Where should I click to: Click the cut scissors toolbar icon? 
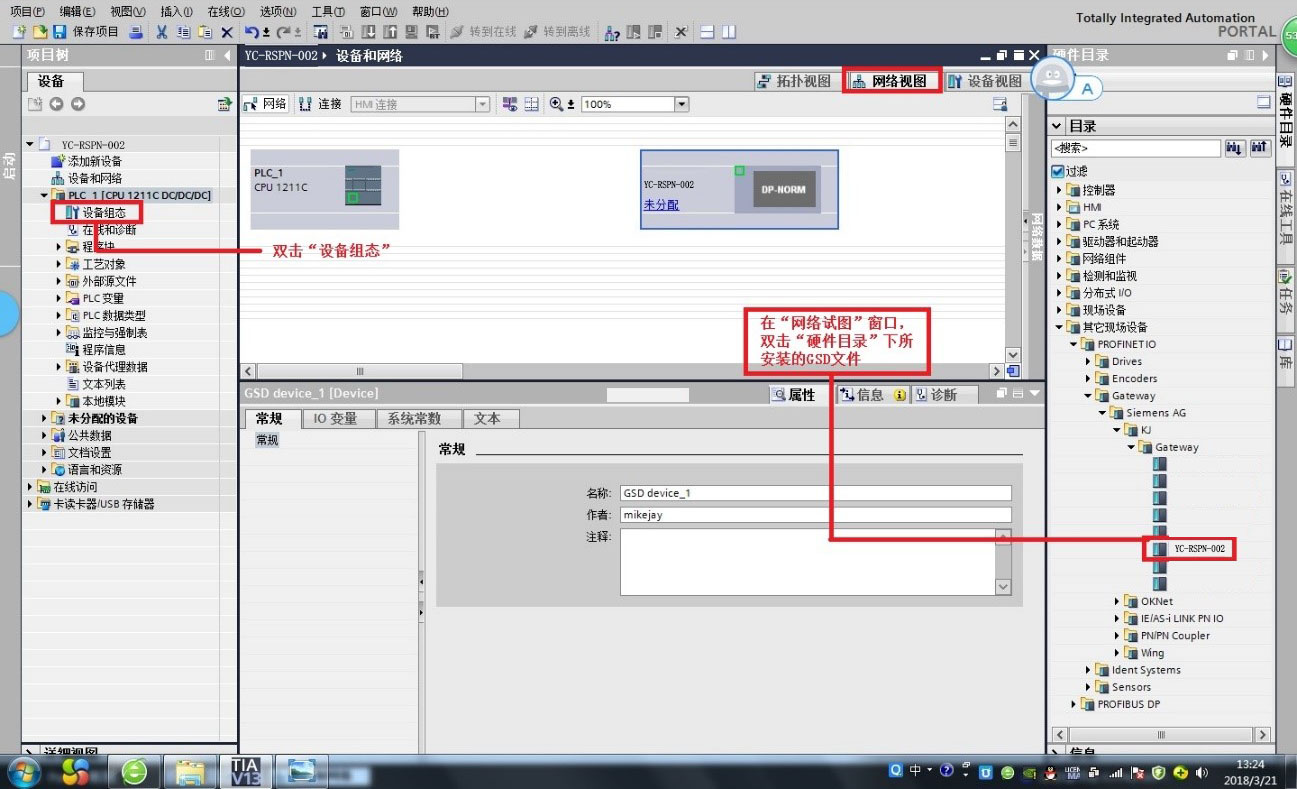(x=161, y=32)
